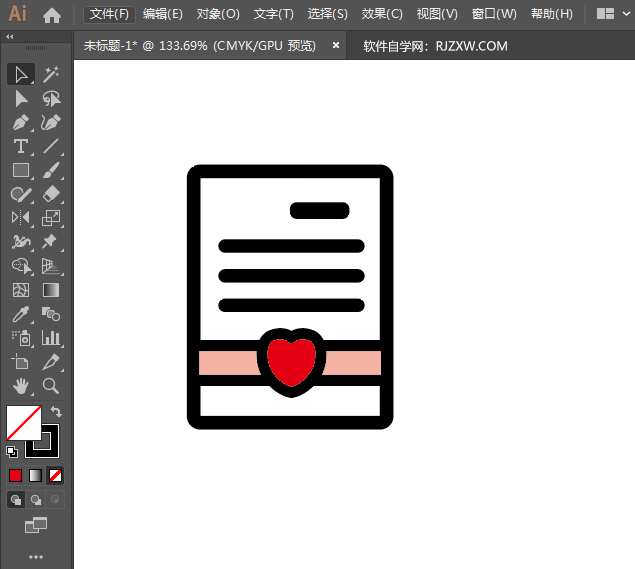This screenshot has width=635, height=569.
Task: Select the Paintbrush tool
Action: (51, 170)
